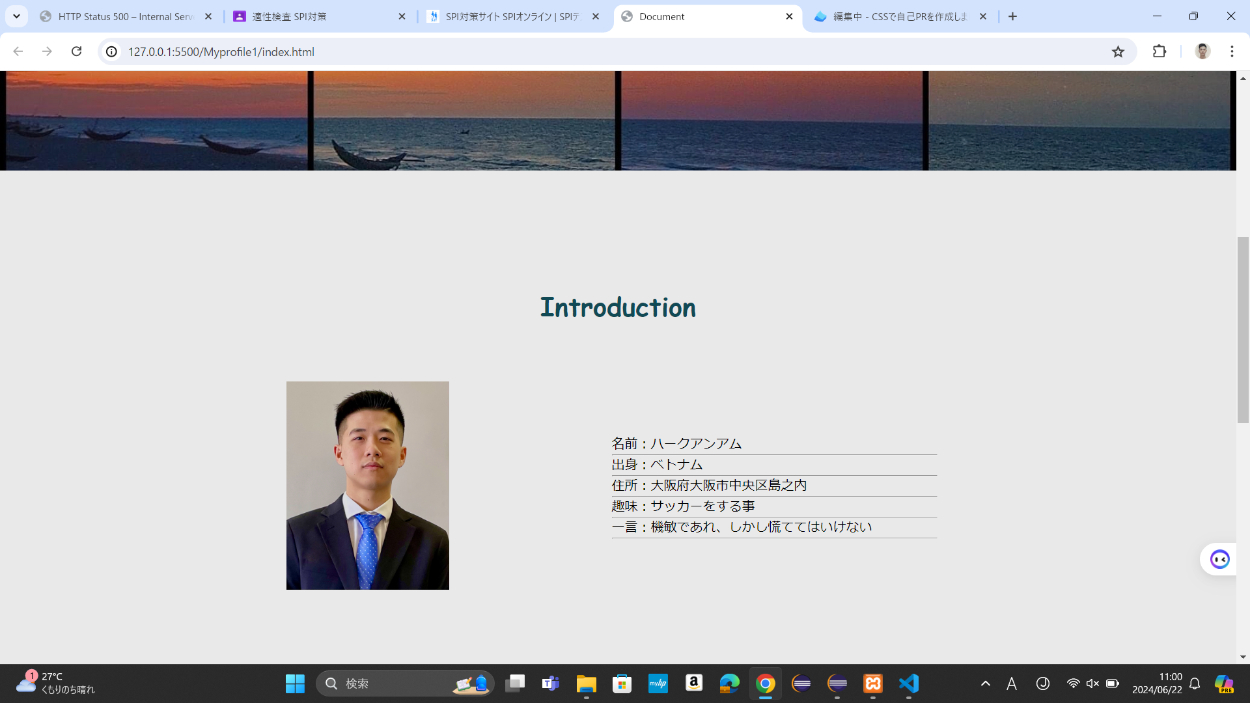Reload the page with the refresh icon
1250x703 pixels.
point(76,51)
